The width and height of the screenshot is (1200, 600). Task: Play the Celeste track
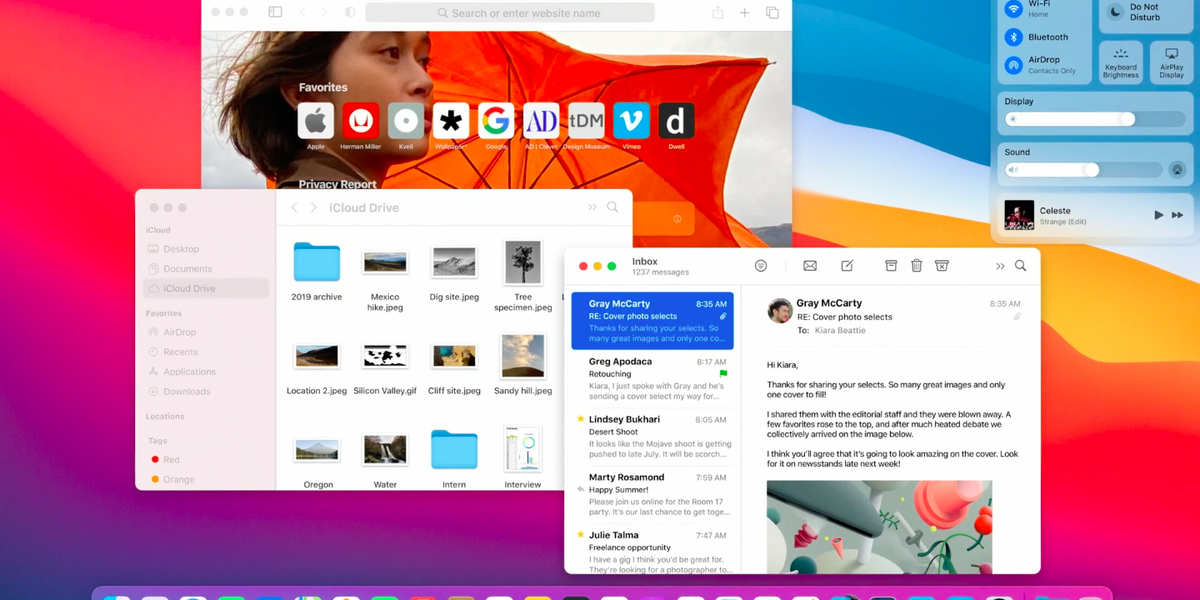[1159, 215]
